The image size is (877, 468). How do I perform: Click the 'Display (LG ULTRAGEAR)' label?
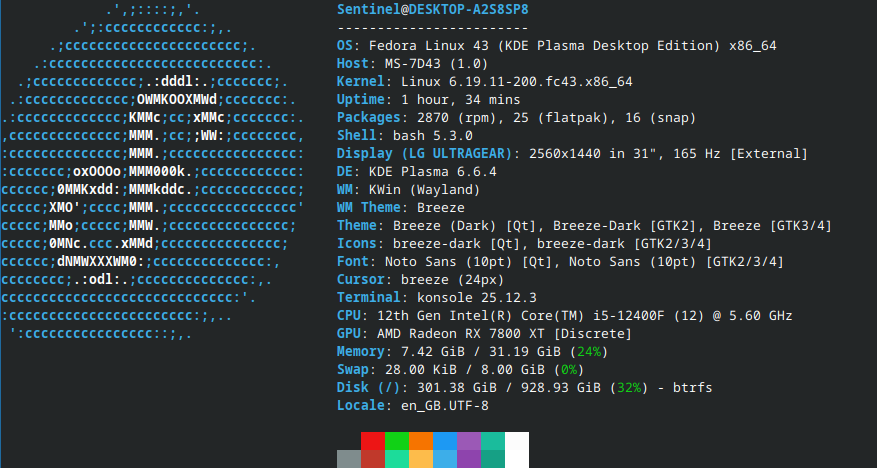[x=425, y=153]
